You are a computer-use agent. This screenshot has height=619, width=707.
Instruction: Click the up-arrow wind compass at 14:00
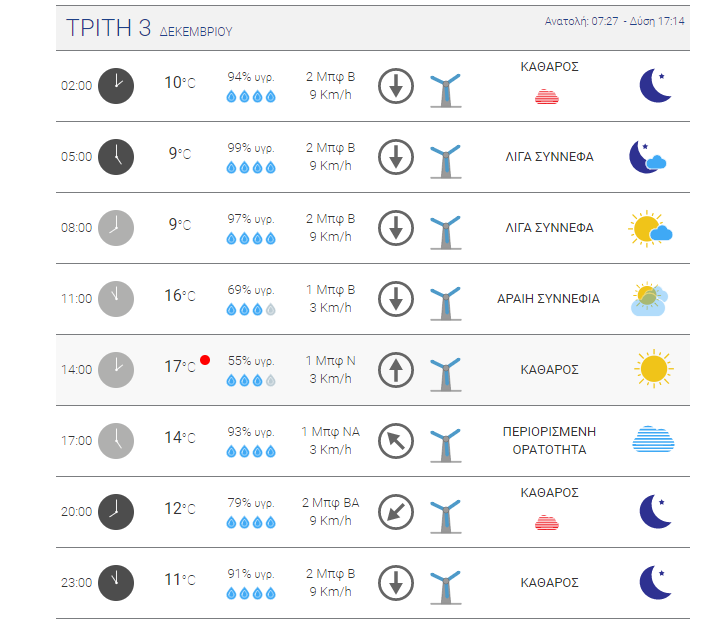click(x=396, y=370)
